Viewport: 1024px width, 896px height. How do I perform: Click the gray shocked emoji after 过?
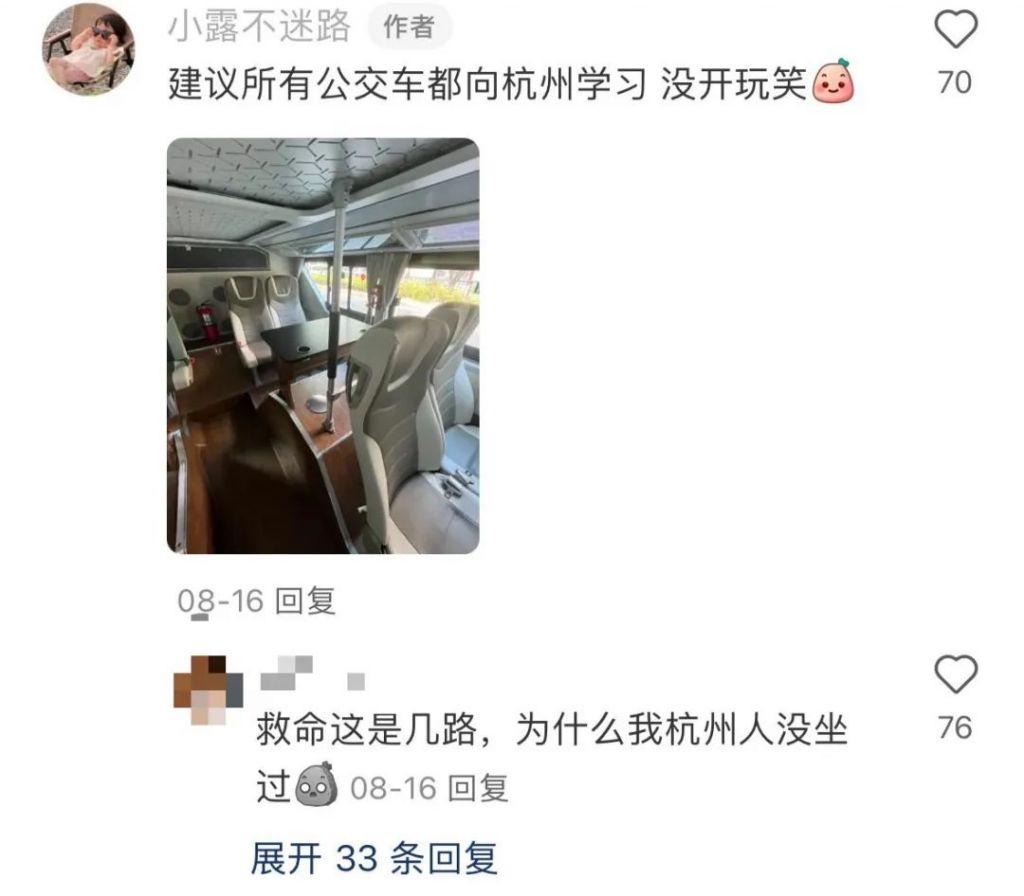coord(317,784)
